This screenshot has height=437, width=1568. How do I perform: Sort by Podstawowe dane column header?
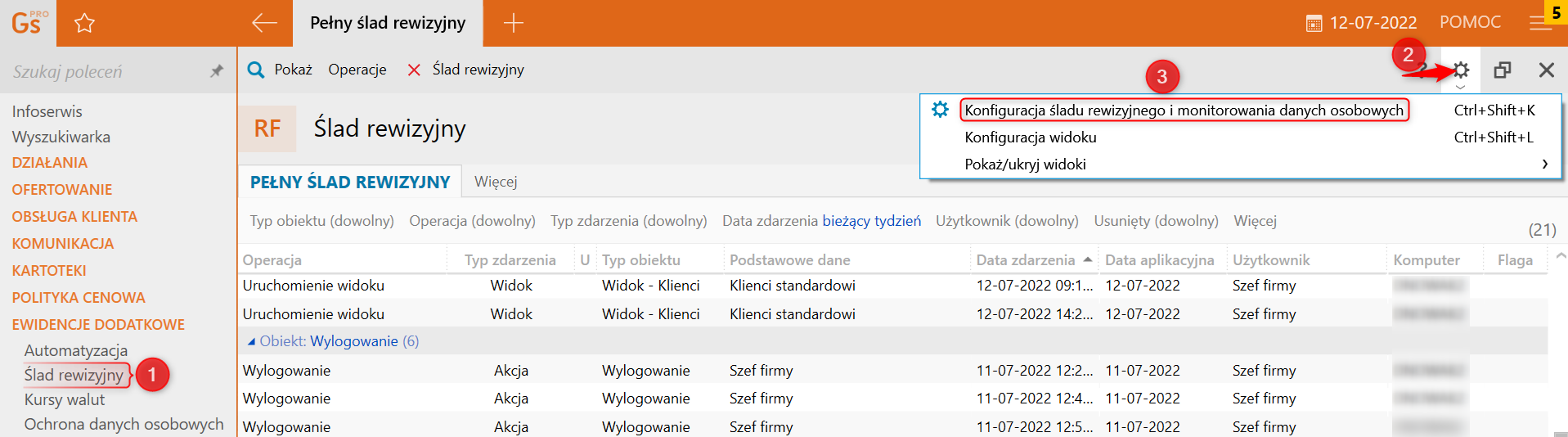[x=847, y=260]
